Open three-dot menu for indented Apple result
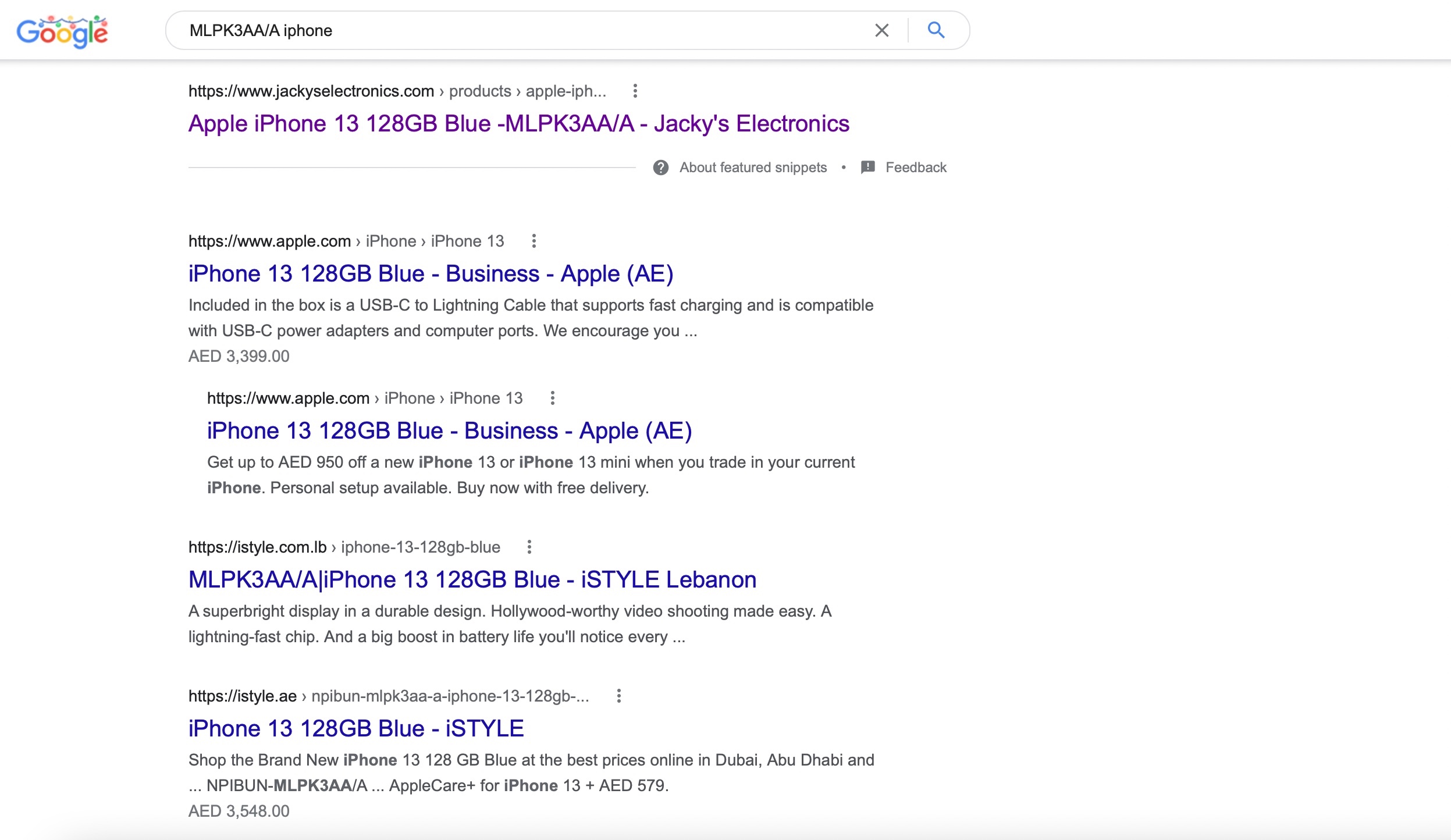 tap(552, 398)
